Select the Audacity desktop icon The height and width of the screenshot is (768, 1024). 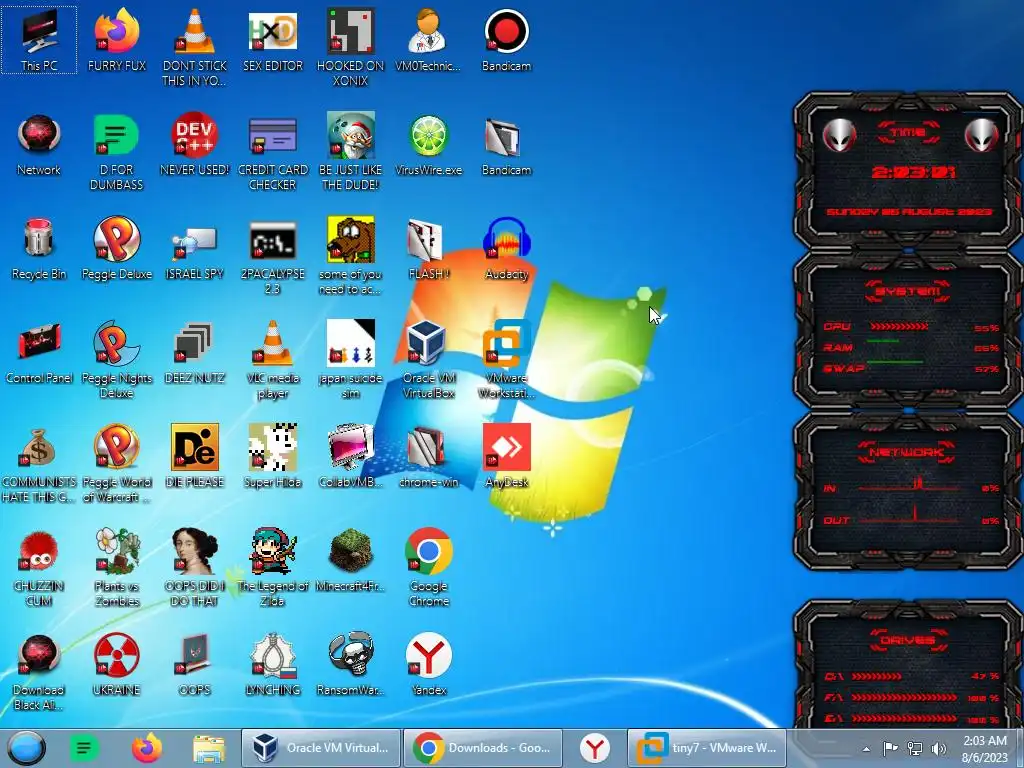pos(506,248)
